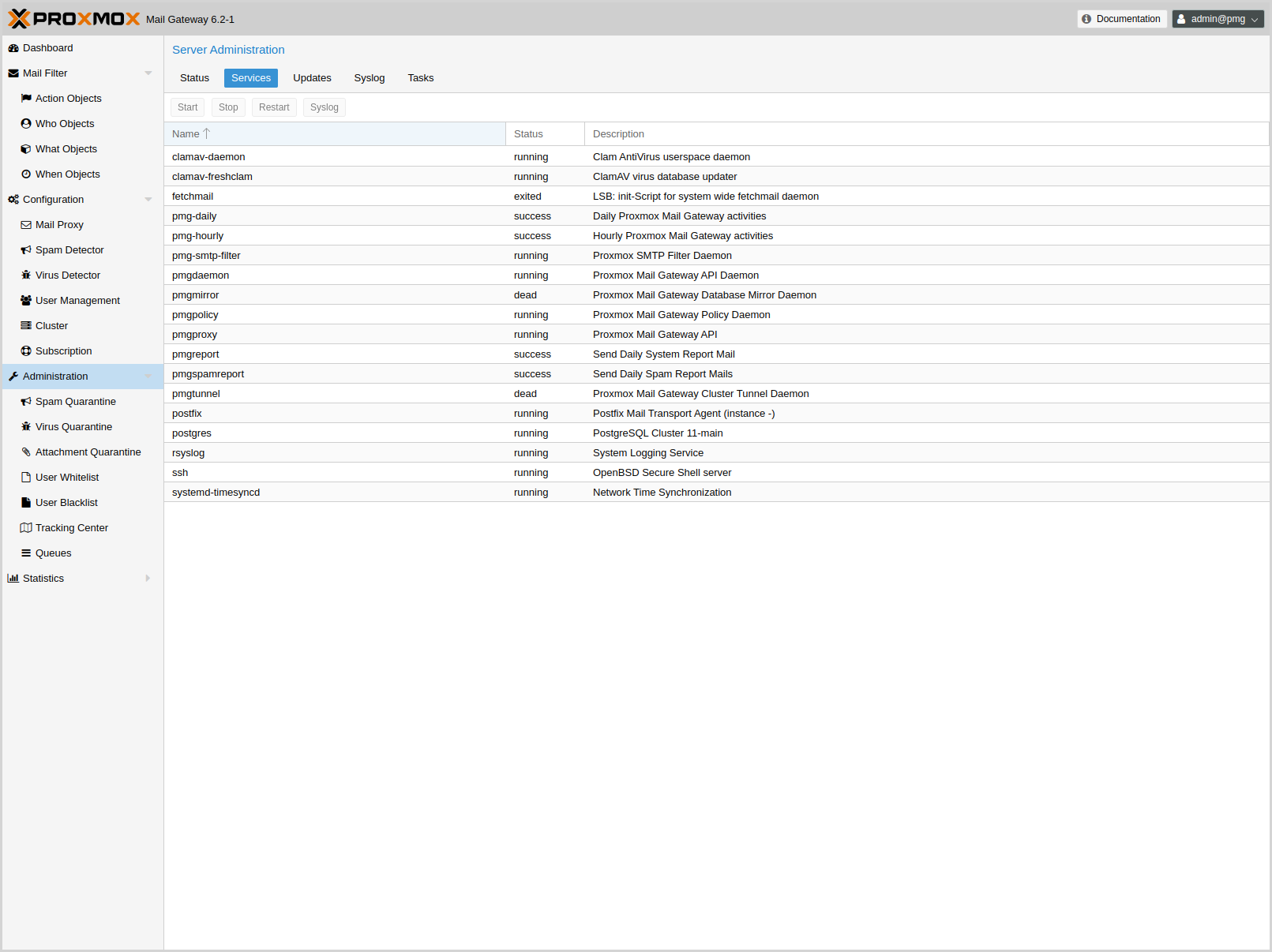Click the Attachment Quarantine paperclip icon
The height and width of the screenshot is (952, 1272).
(x=26, y=452)
